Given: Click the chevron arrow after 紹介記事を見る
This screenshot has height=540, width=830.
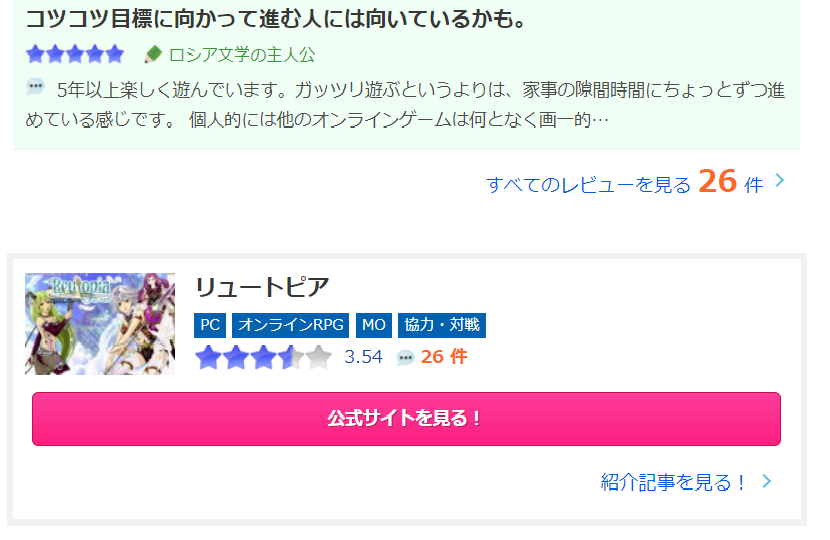Looking at the screenshot, I should tap(766, 481).
